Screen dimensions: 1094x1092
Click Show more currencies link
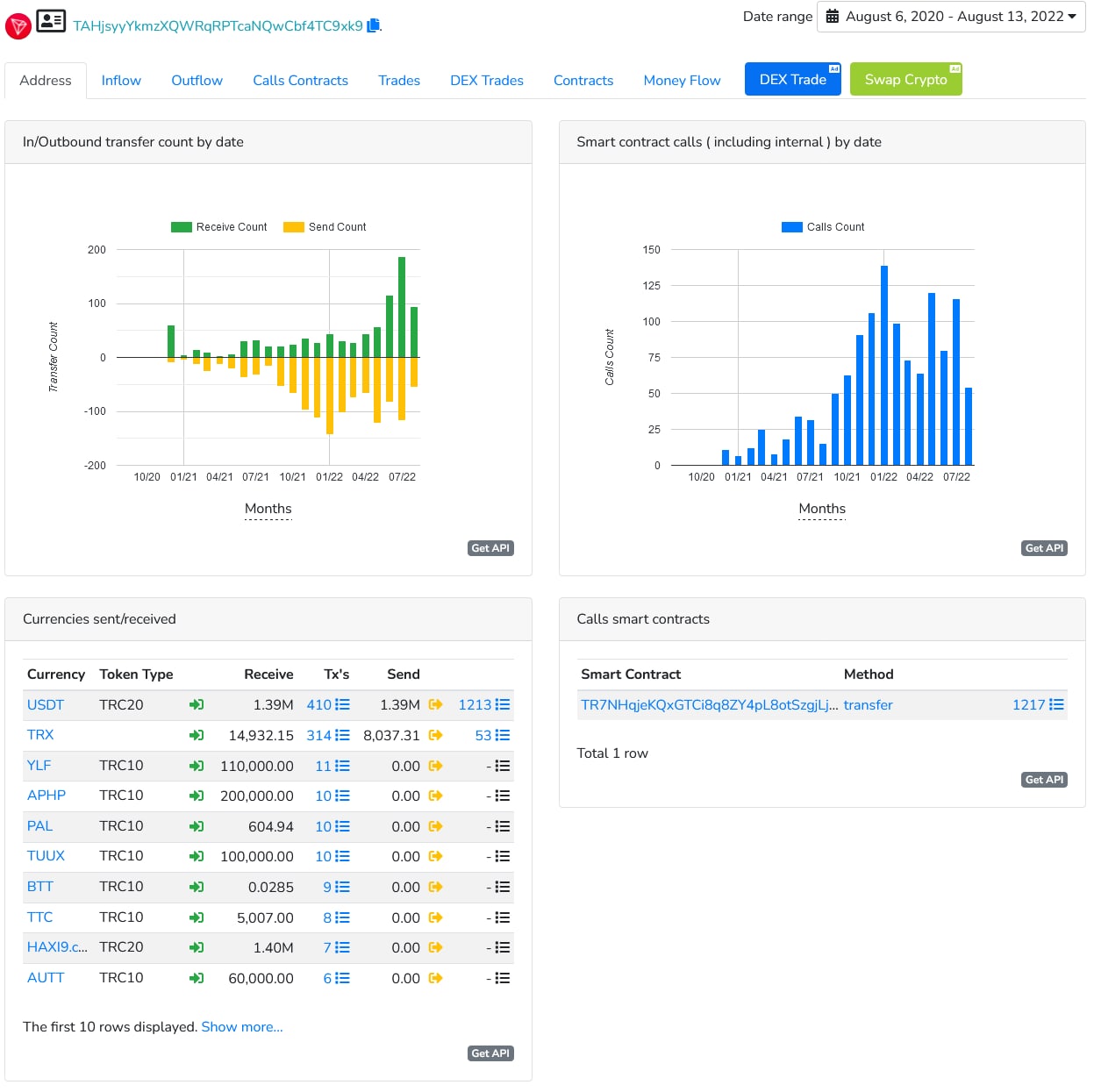[x=242, y=1027]
